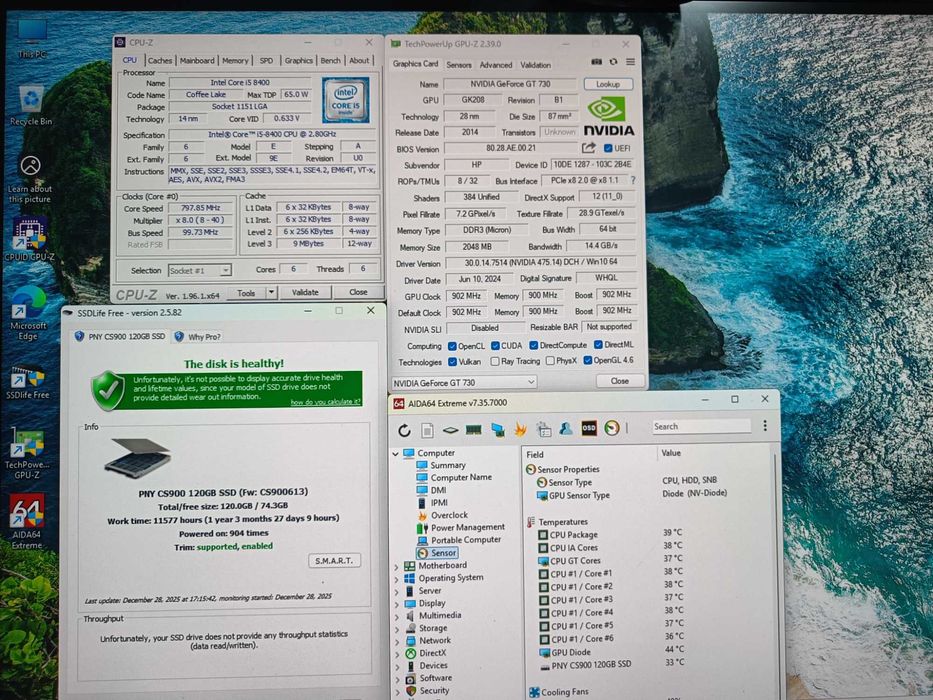Switch to Mainboard tab in CPU-Z

(197, 61)
